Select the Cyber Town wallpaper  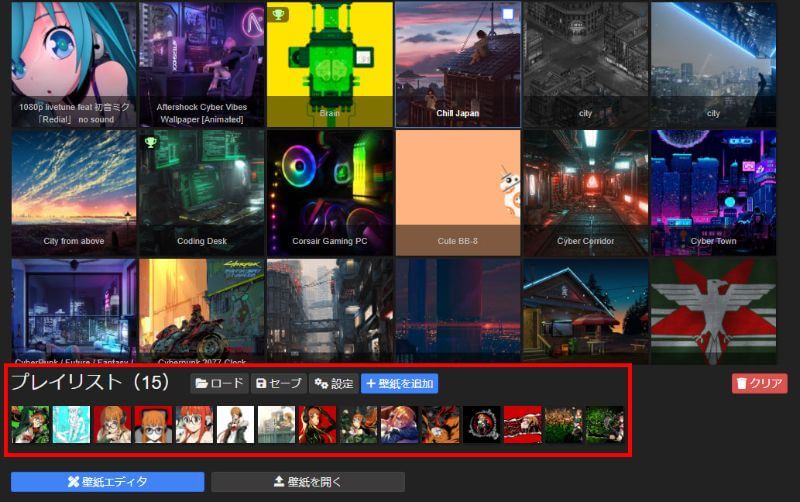click(x=714, y=193)
